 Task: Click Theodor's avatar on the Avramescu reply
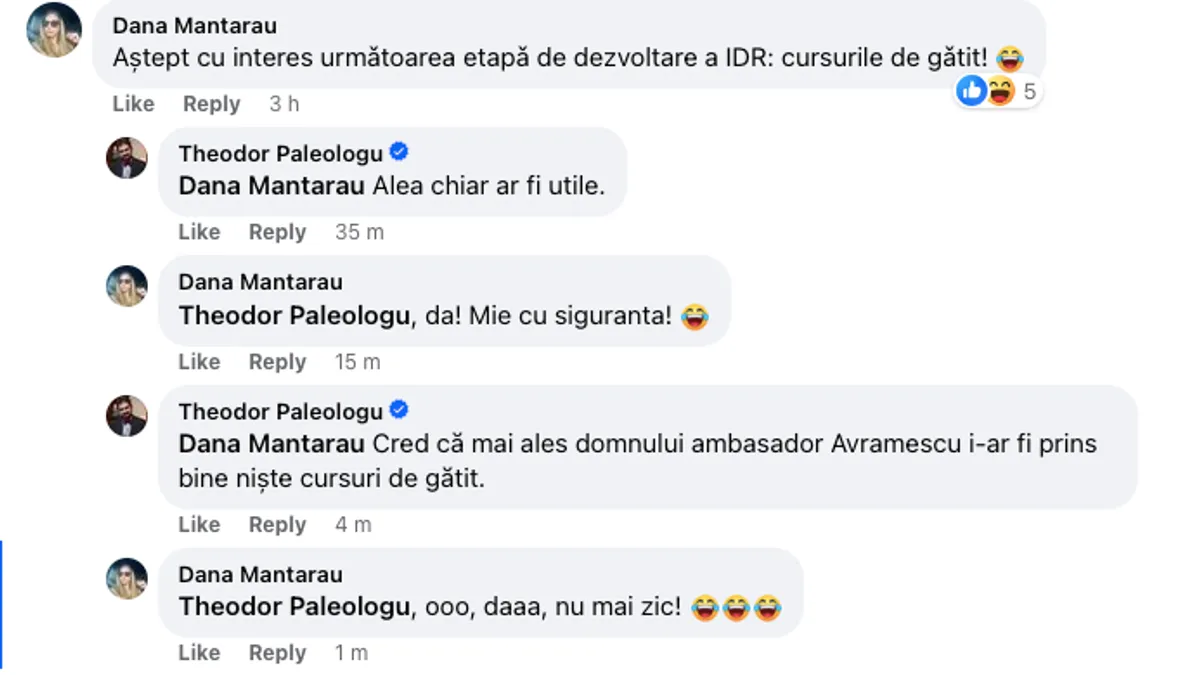(127, 416)
